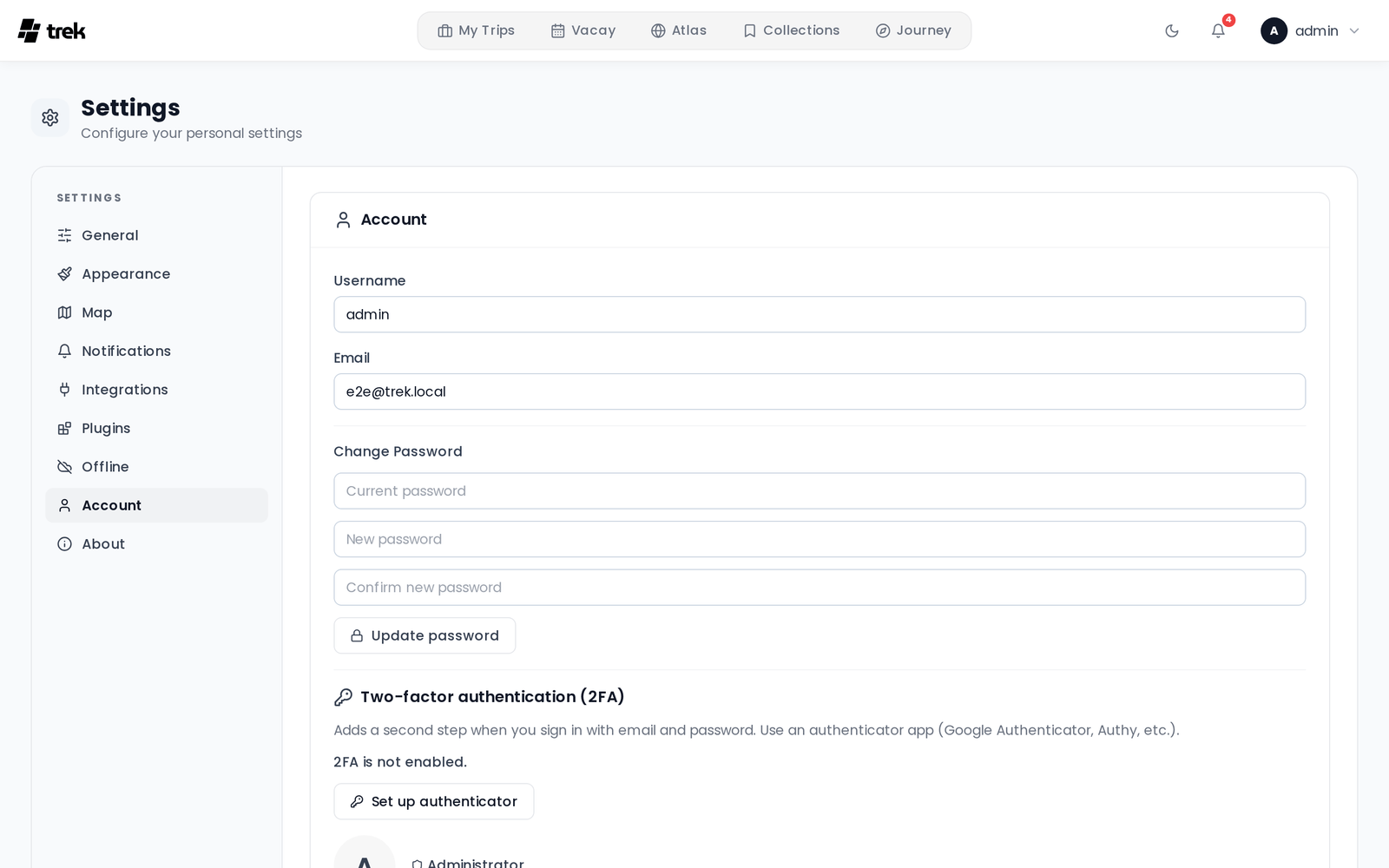Viewport: 1389px width, 868px height.
Task: Click the person icon in Account header
Action: [344, 220]
